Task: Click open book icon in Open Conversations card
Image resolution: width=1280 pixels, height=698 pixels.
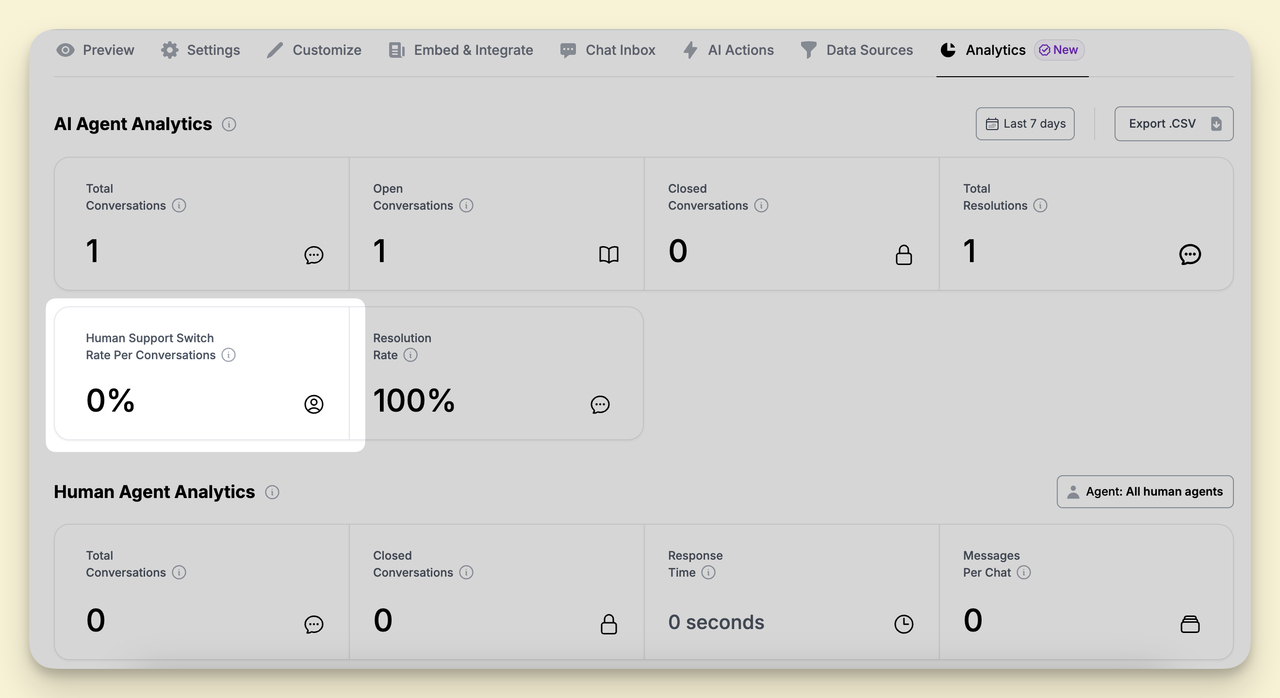Action: [x=609, y=255]
